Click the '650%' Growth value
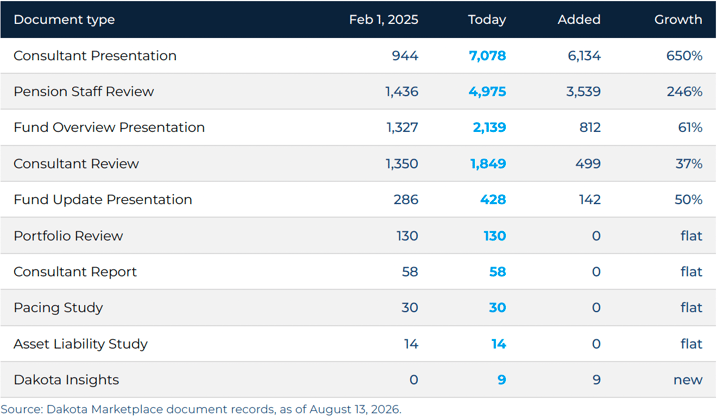The width and height of the screenshot is (717, 418). [x=684, y=56]
